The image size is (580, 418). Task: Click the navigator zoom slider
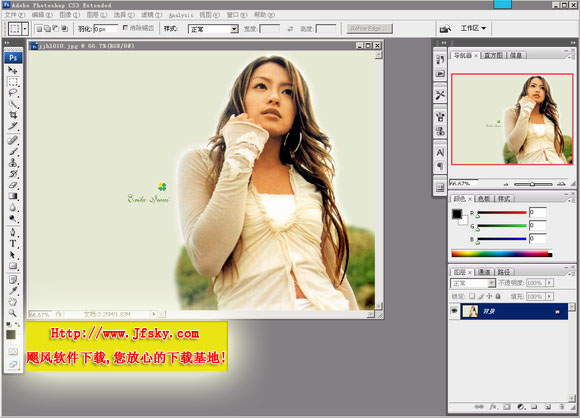(533, 184)
